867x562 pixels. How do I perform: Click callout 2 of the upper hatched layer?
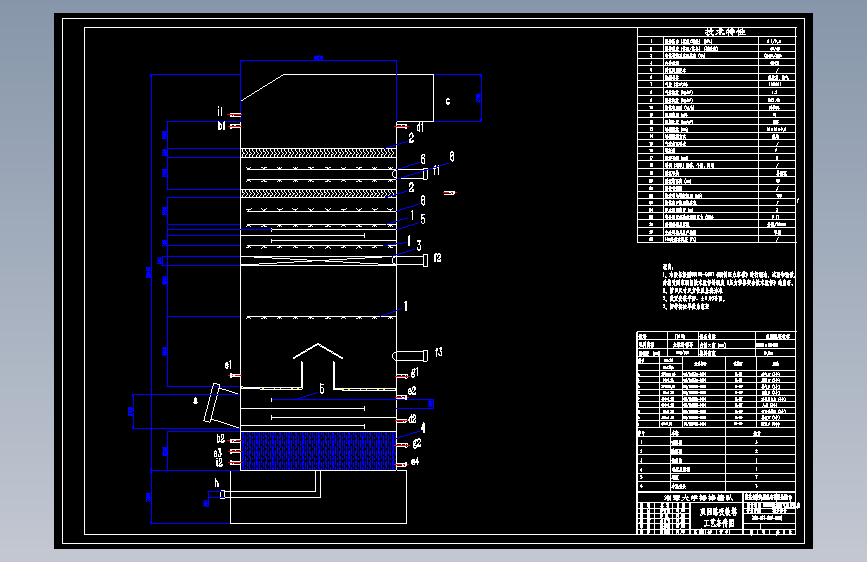click(x=411, y=138)
